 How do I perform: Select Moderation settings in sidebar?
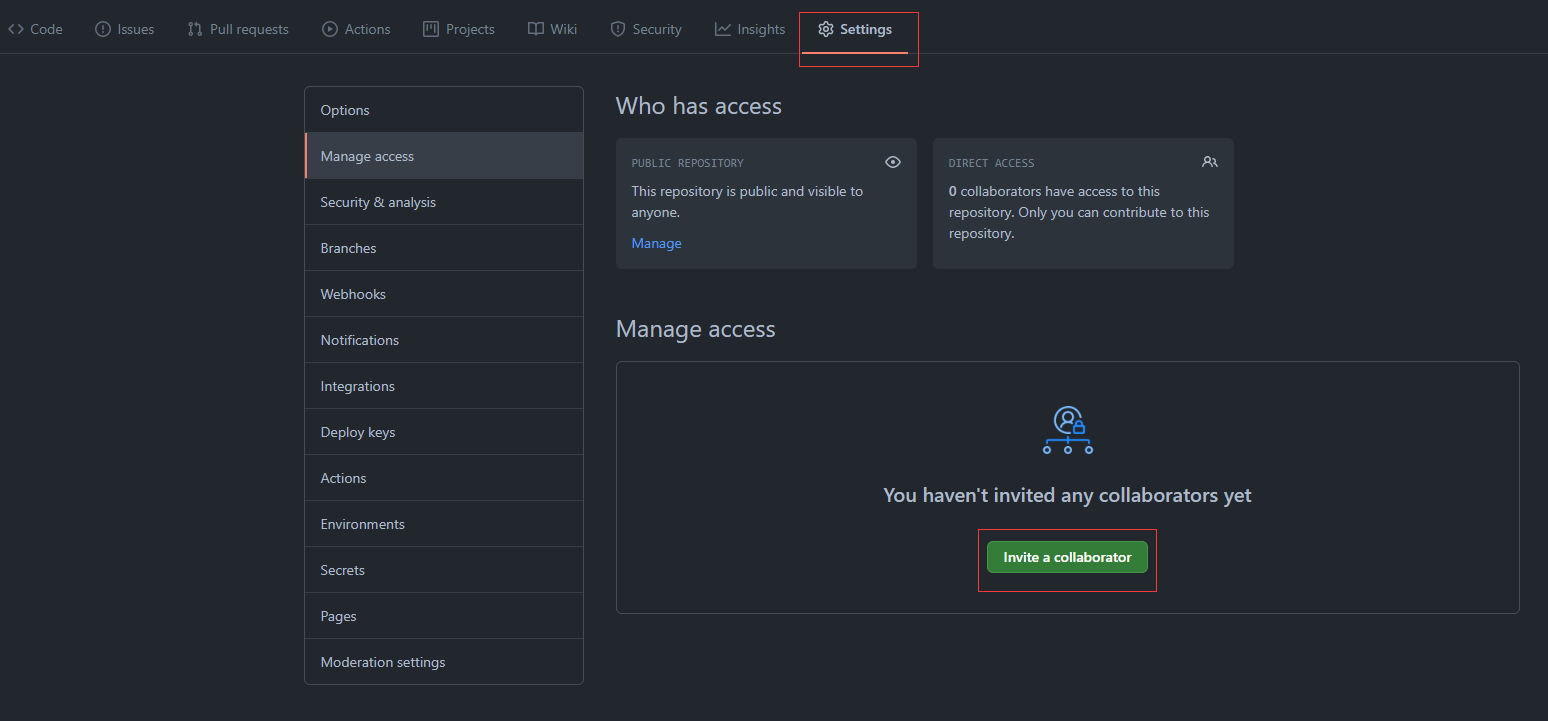(383, 662)
